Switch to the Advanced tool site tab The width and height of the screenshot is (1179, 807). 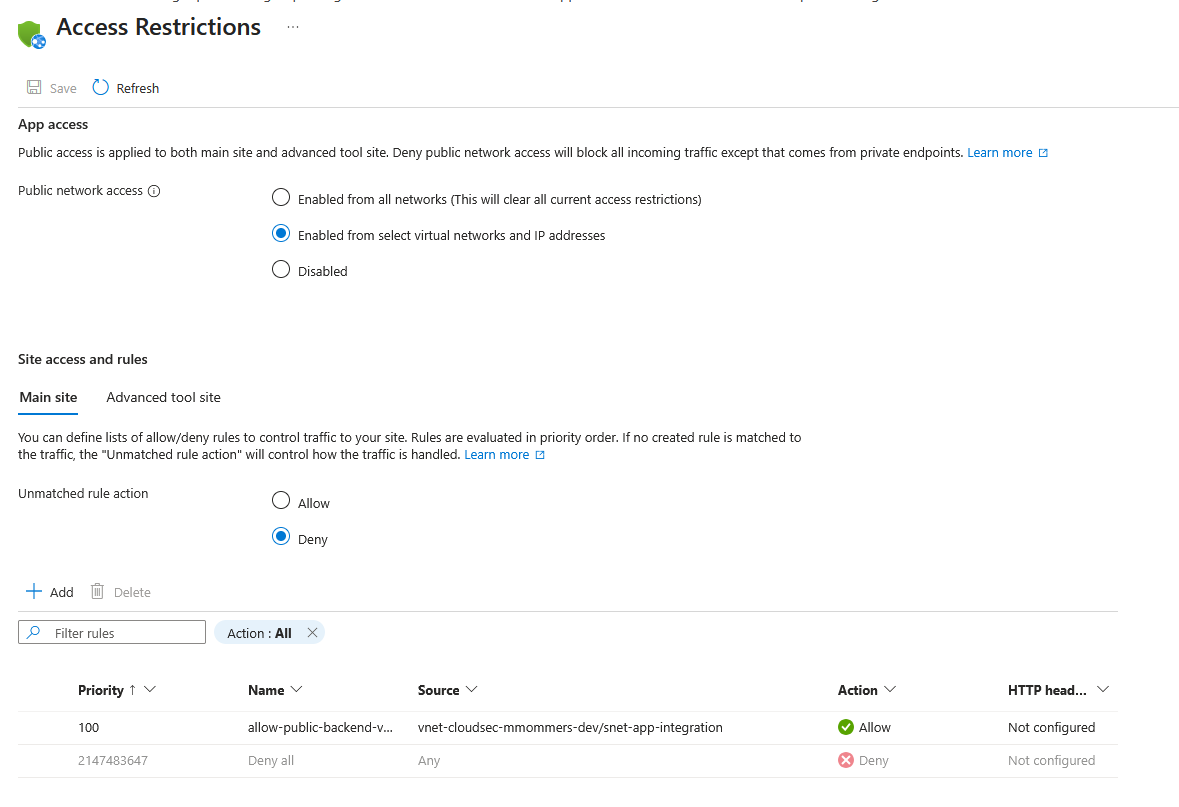tap(163, 397)
